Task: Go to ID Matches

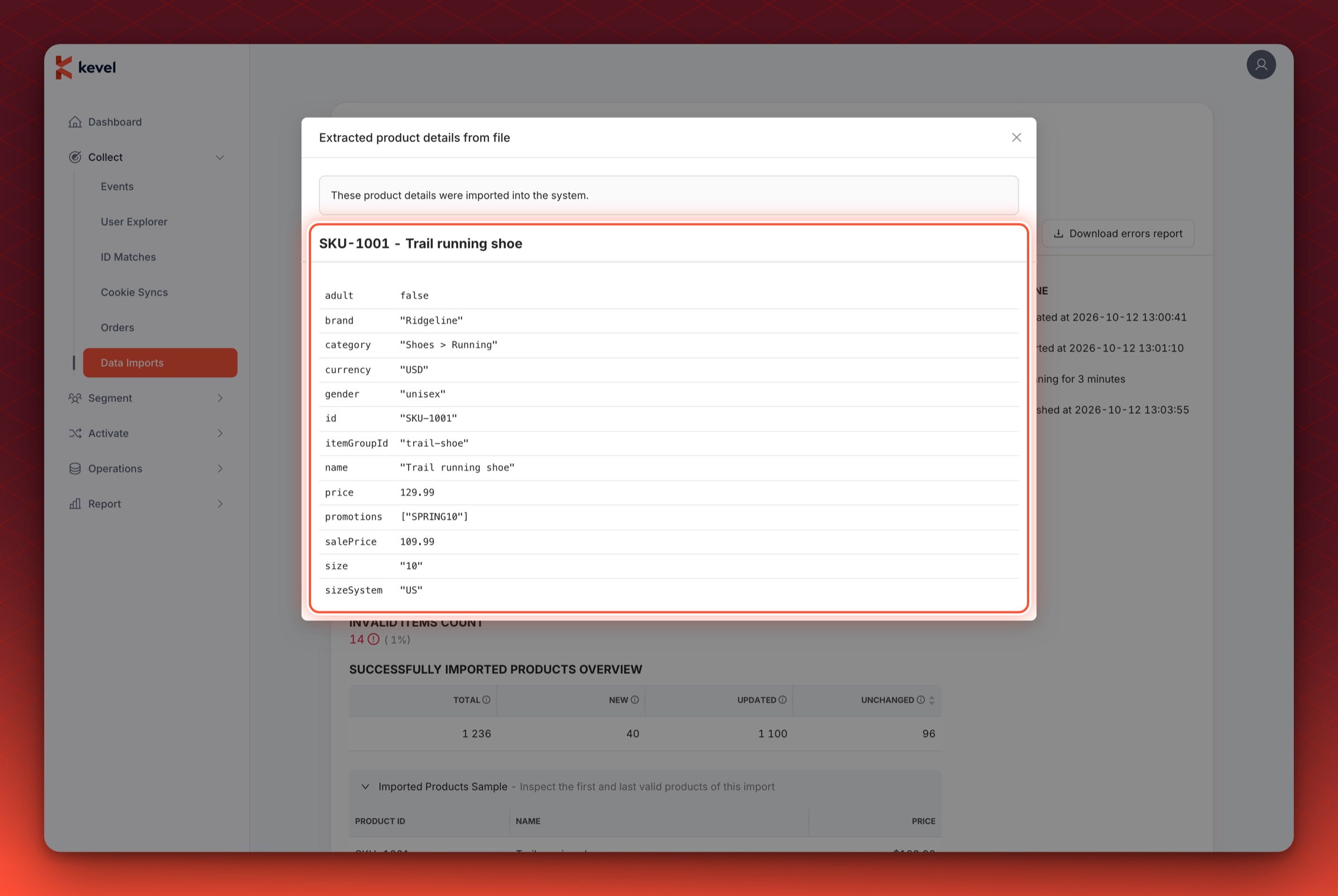Action: (129, 257)
